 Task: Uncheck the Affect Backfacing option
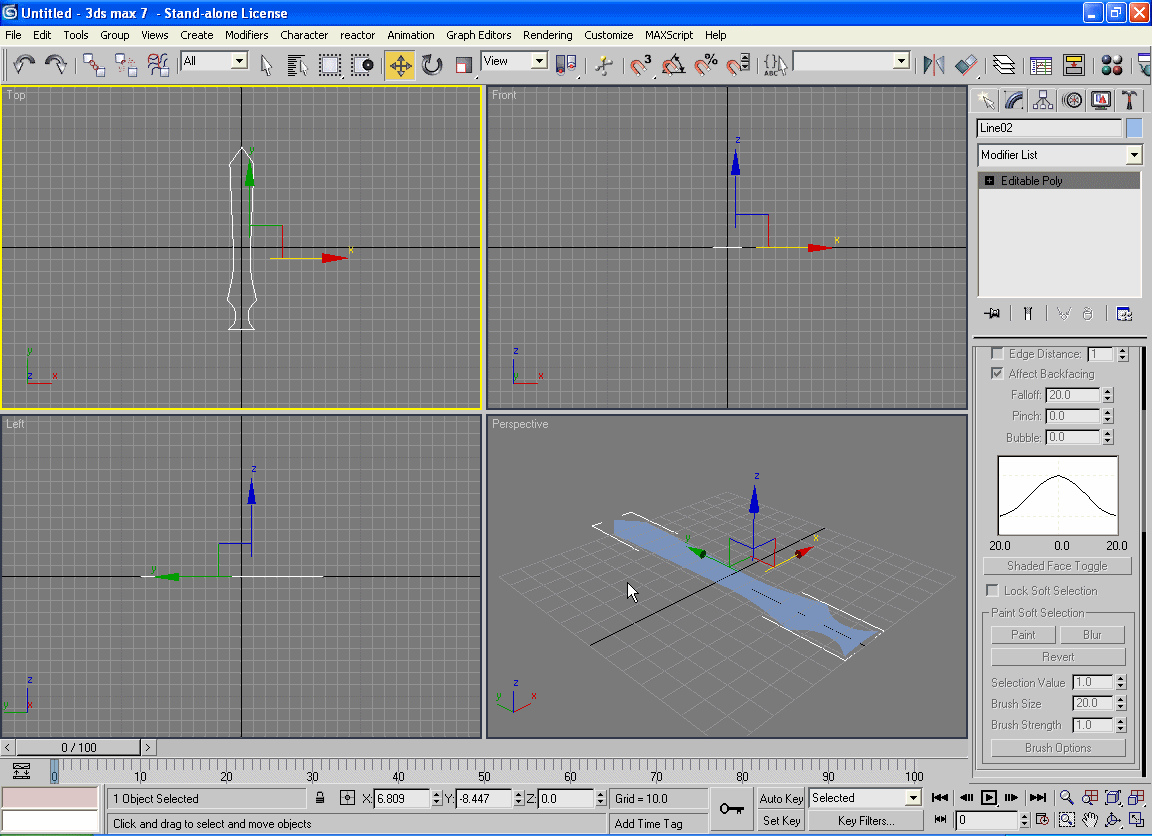pyautogui.click(x=997, y=374)
